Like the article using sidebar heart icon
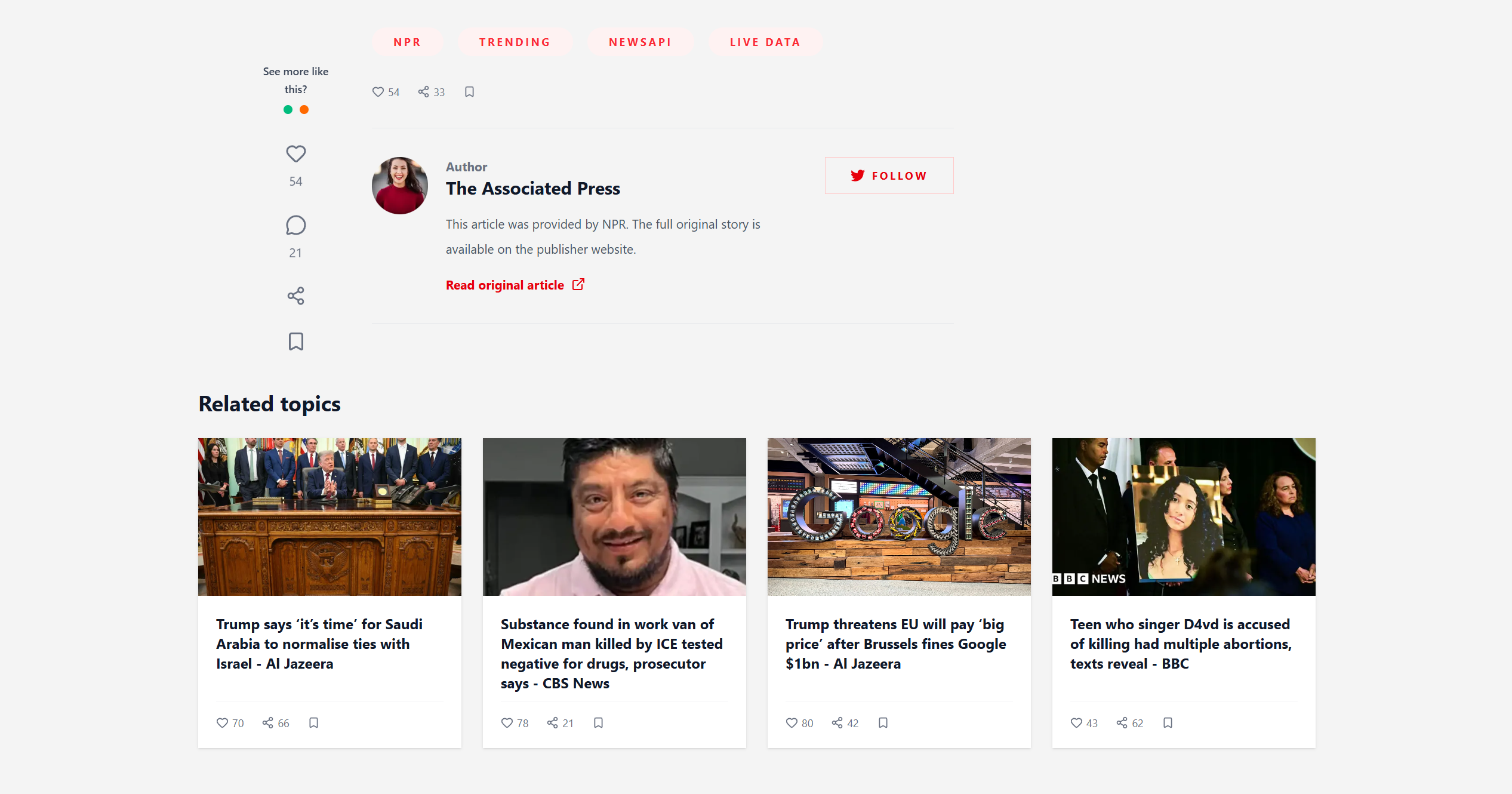 click(x=295, y=154)
